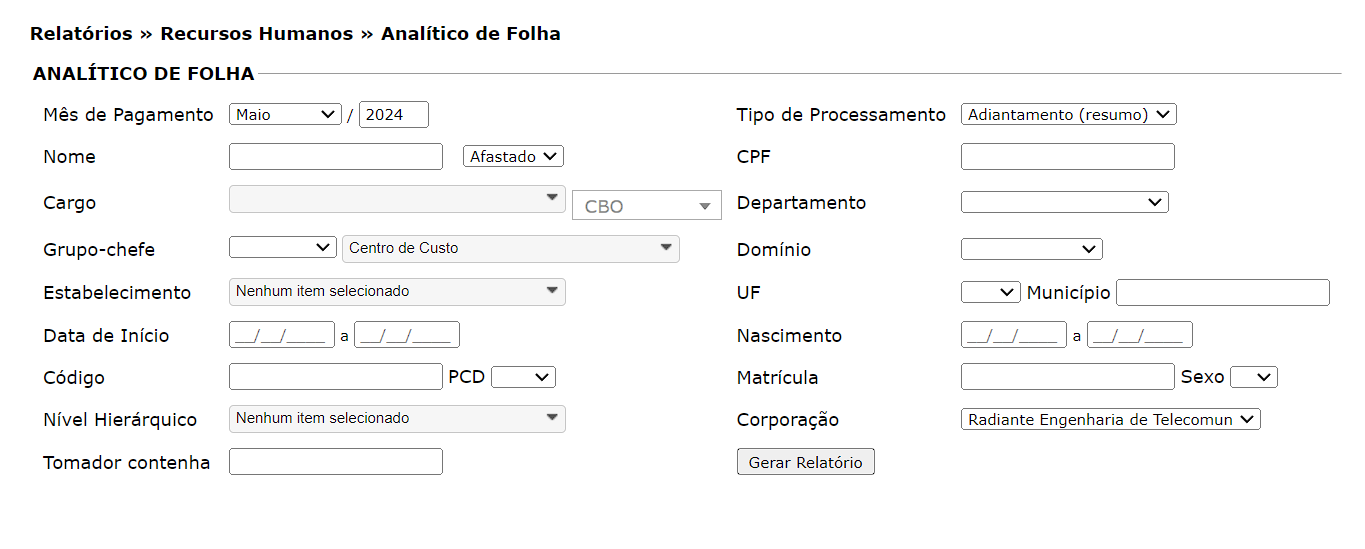Expand the CBO selector
Viewport: 1365px width, 549px height.
646,206
